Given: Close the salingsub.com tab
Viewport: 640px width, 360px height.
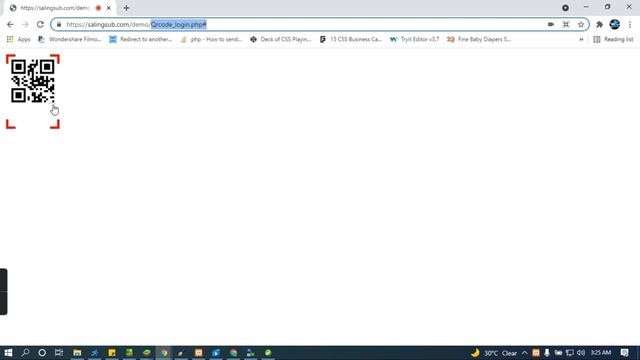Looking at the screenshot, I should (x=109, y=8).
